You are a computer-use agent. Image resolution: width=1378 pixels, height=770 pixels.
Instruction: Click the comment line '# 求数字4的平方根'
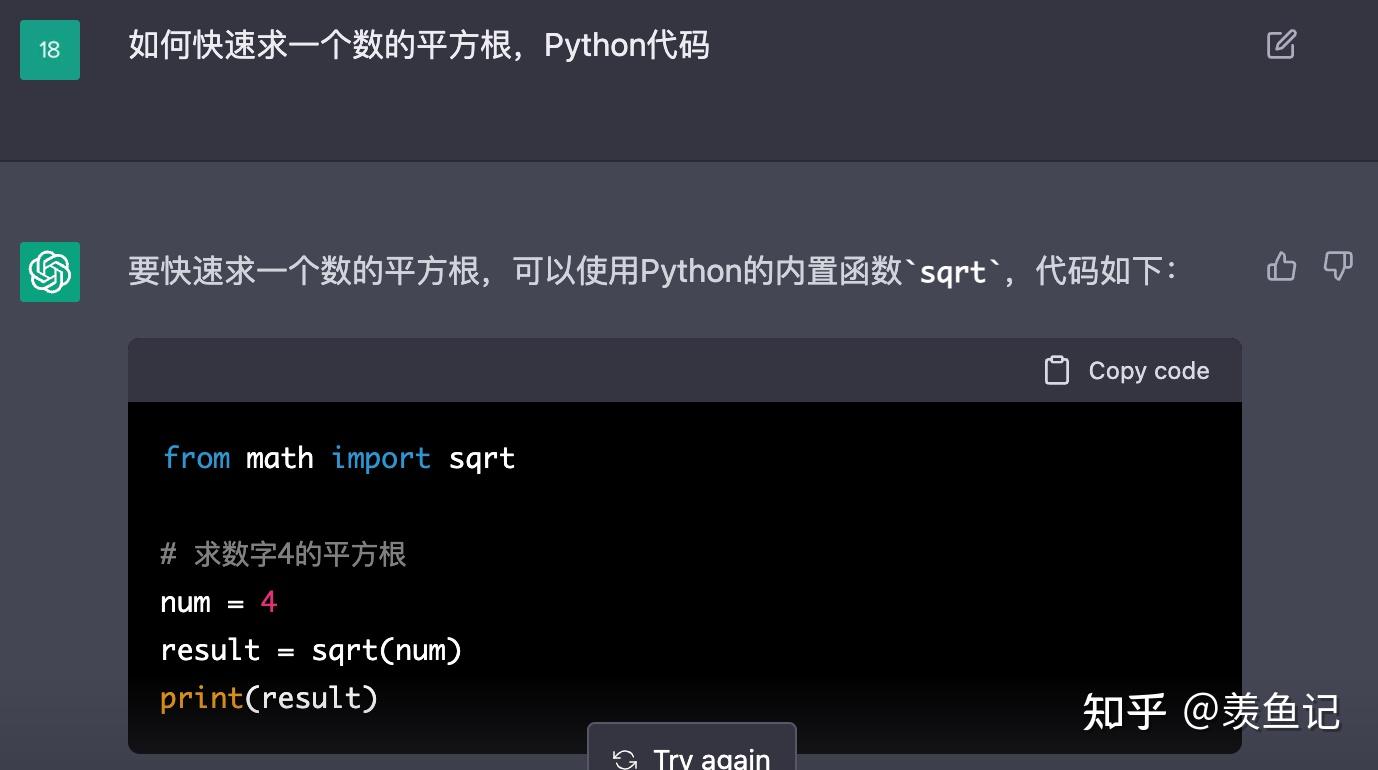(x=283, y=554)
